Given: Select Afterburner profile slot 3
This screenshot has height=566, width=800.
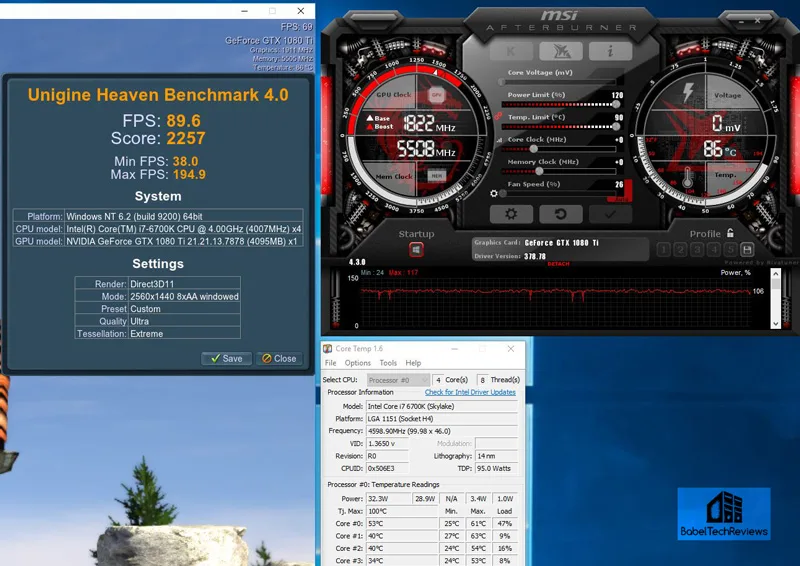Looking at the screenshot, I should coord(697,250).
